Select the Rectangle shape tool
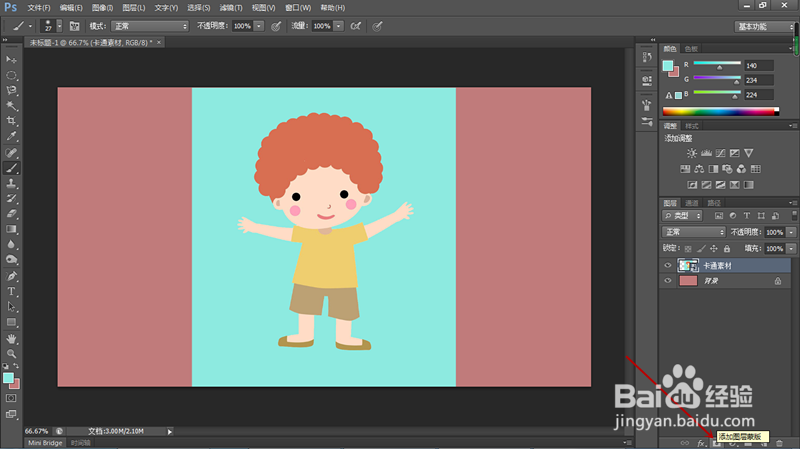The width and height of the screenshot is (800, 449). pos(11,322)
